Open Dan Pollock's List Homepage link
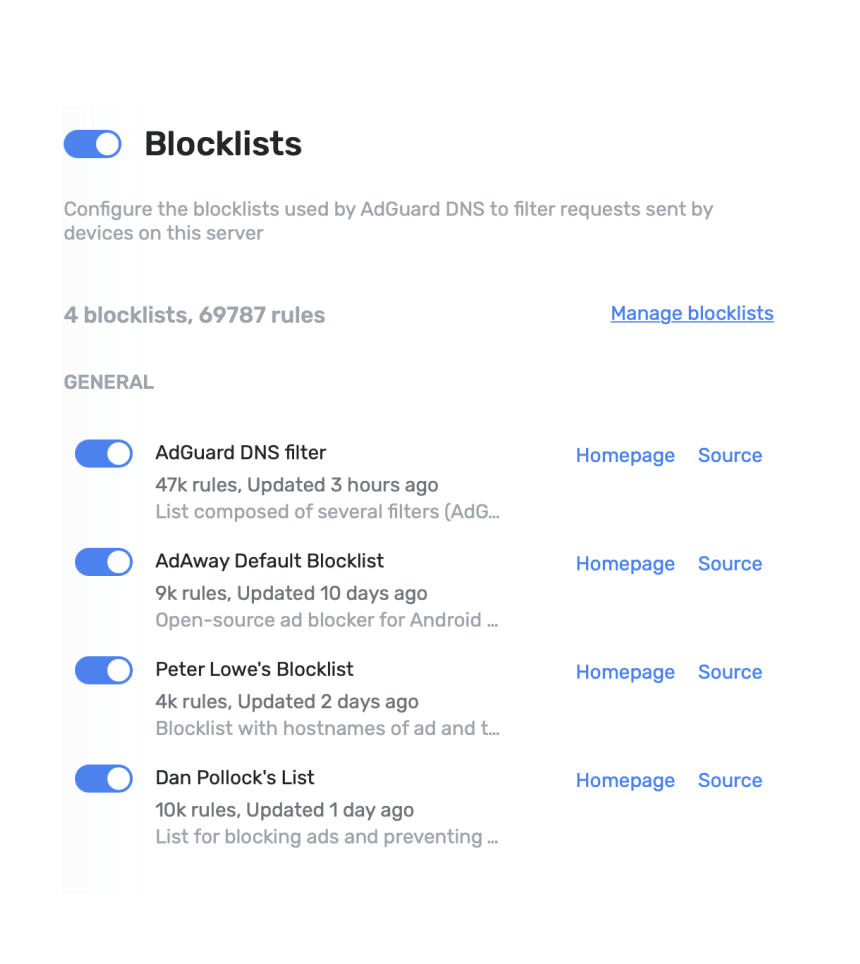This screenshot has width=860, height=964. click(625, 781)
